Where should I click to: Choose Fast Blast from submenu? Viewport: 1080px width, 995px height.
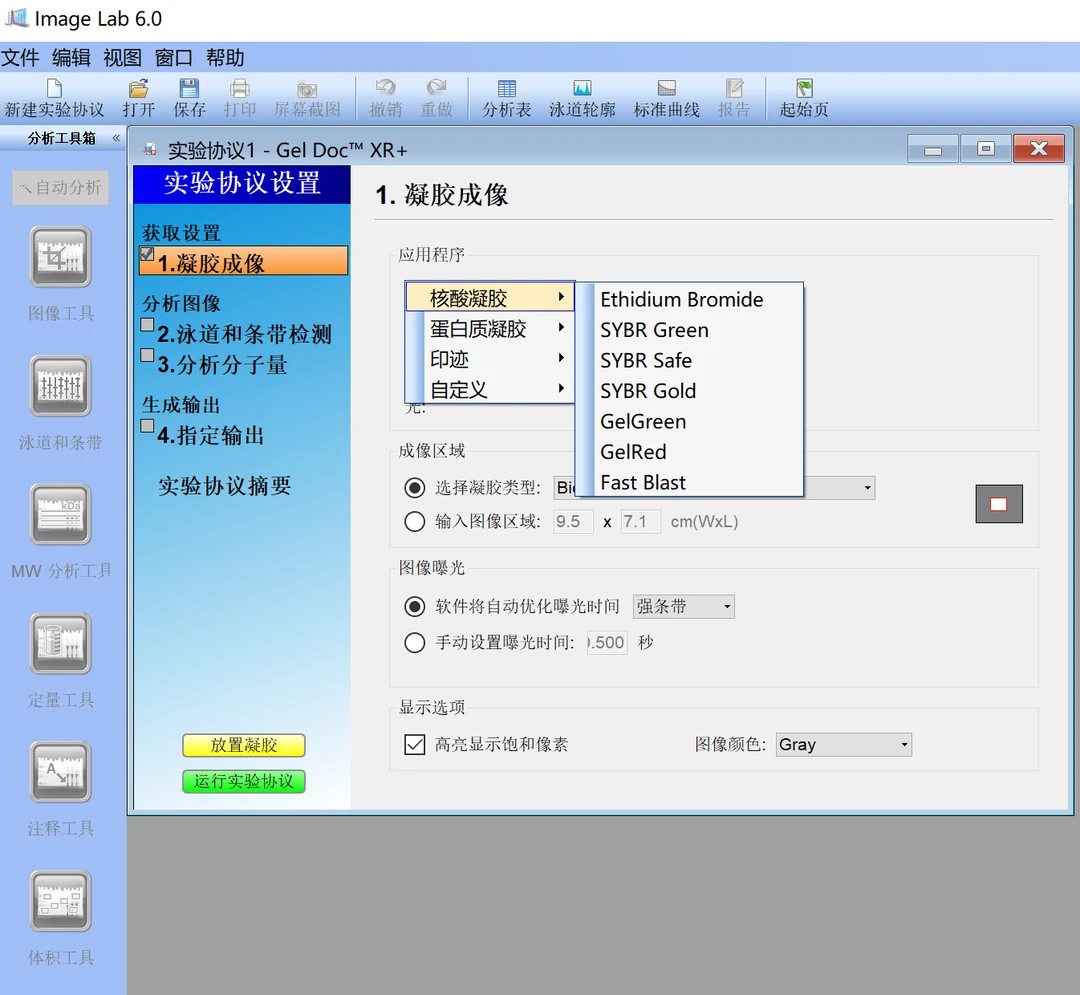coord(689,482)
